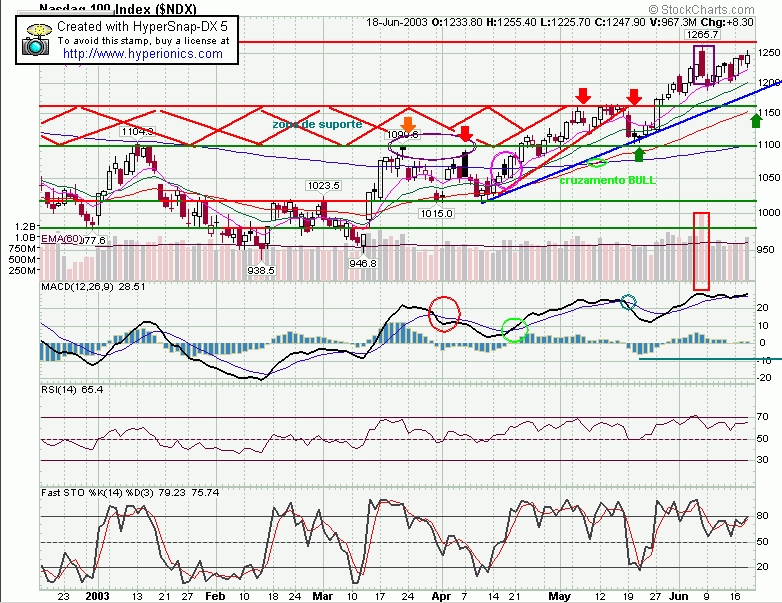Click the MACD(12,26,9) 28.51 indicator label
782x603 pixels.
coord(93,287)
